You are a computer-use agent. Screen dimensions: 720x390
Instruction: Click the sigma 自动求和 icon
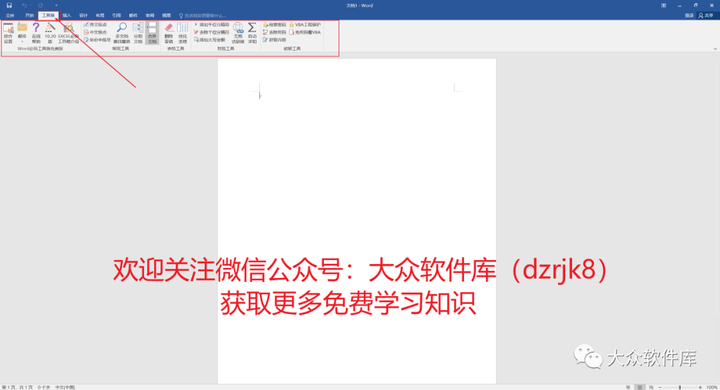coord(252,34)
